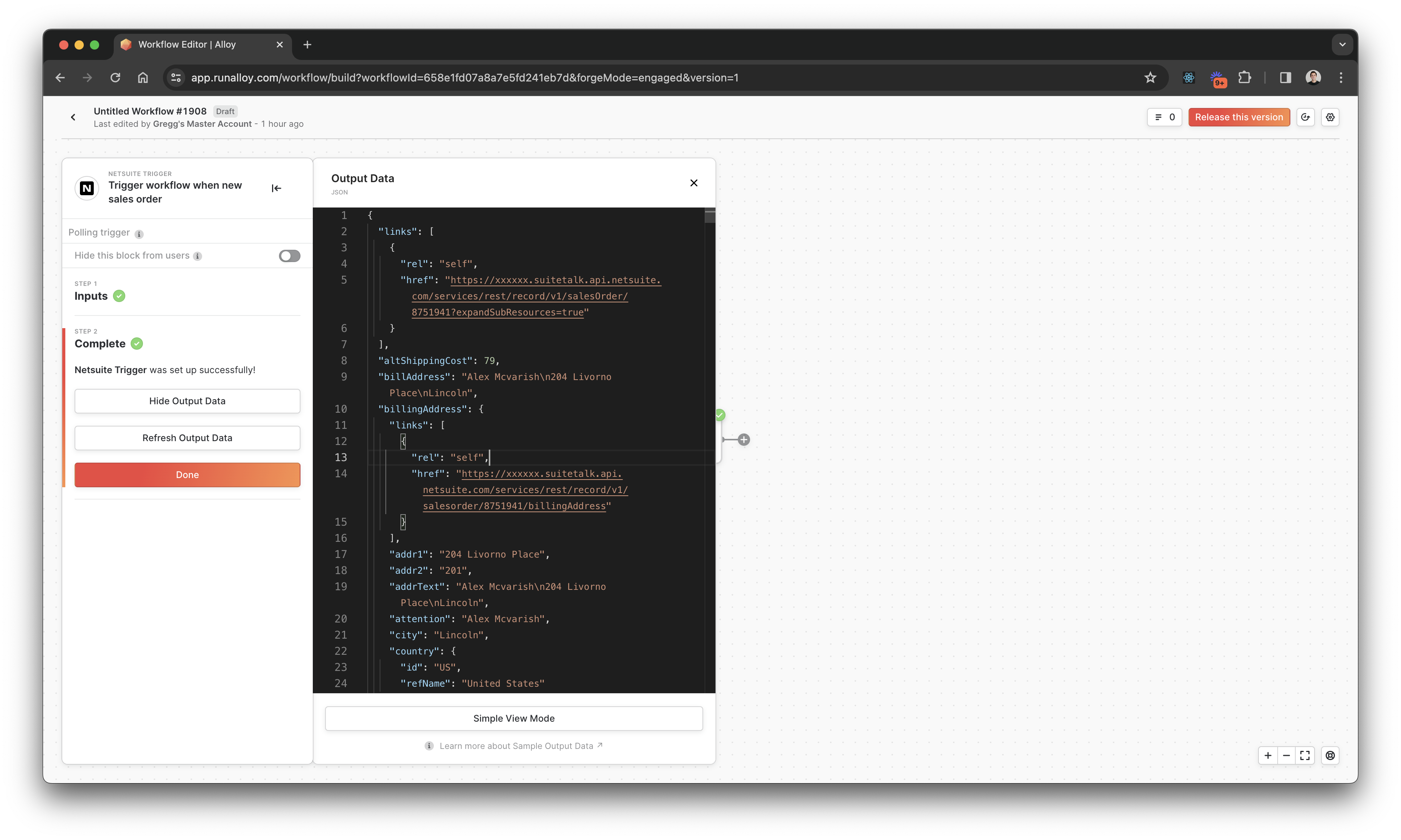Open the Extensions puzzle icon
The height and width of the screenshot is (840, 1401).
coord(1244,78)
